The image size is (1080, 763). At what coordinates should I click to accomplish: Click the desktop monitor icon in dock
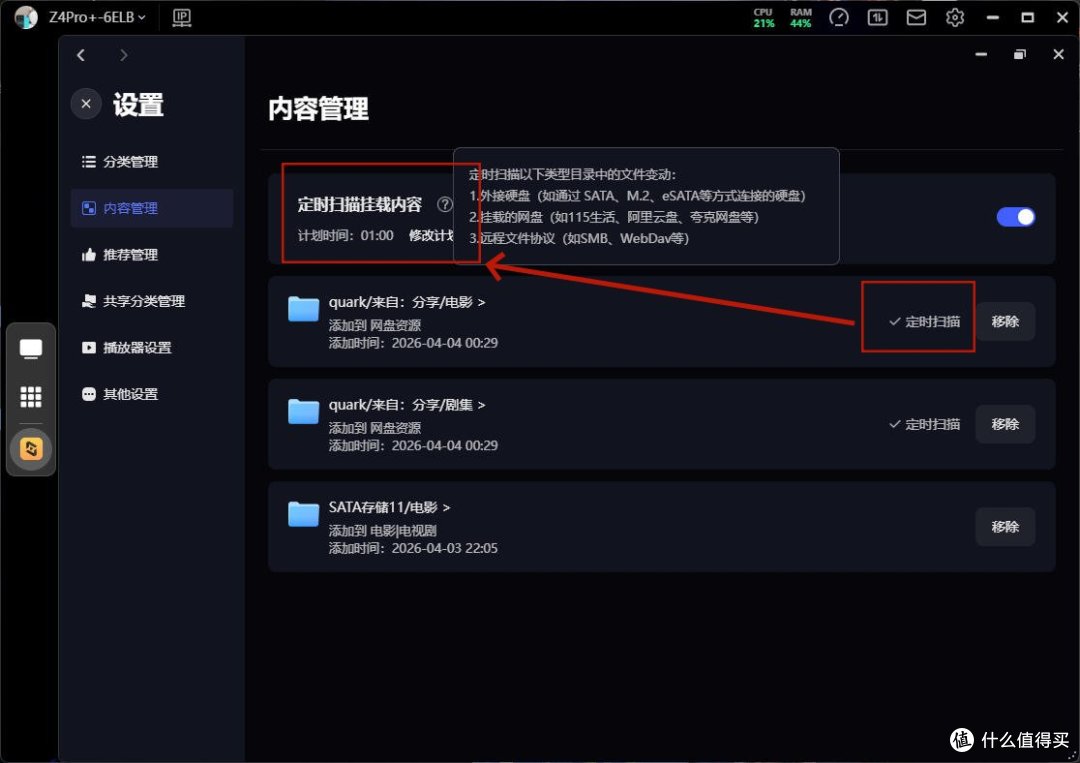[31, 349]
